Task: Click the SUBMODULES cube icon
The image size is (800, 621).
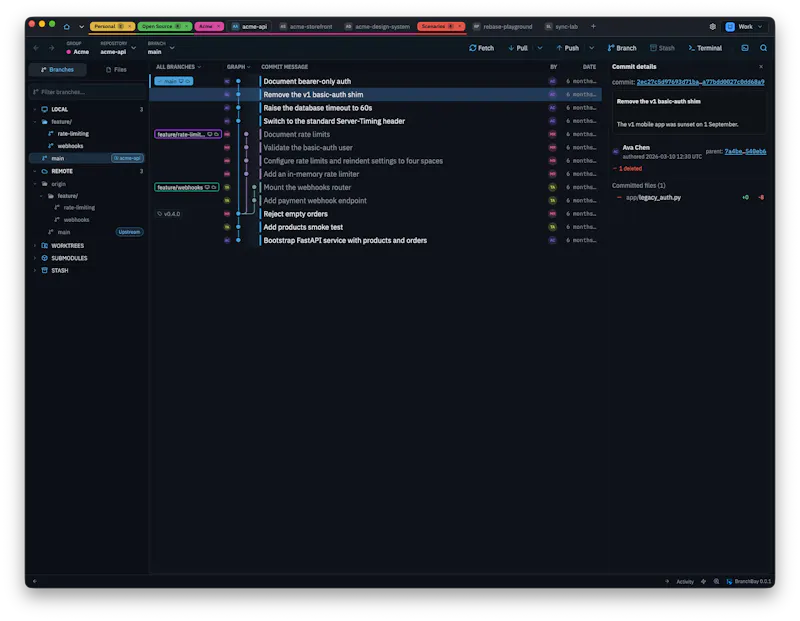Action: (44, 258)
